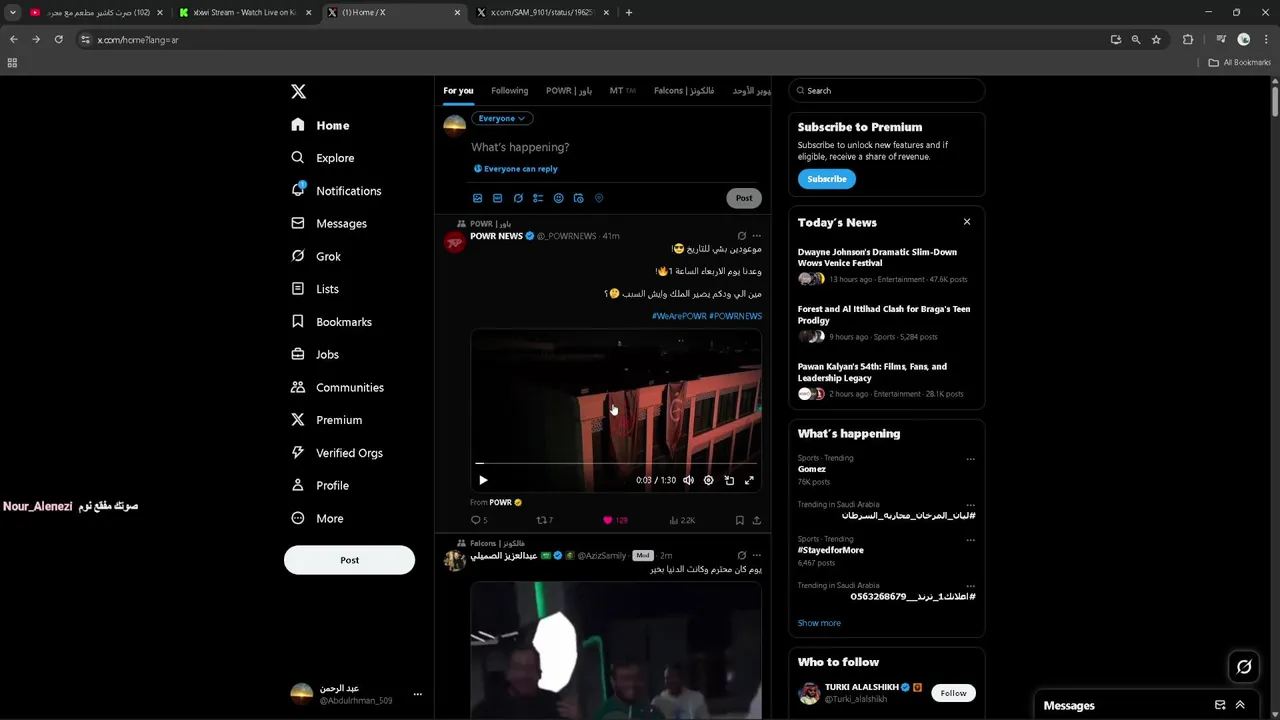Screen dimensions: 1280x720
Task: Follow TURKI ALALSHIKH
Action: (953, 693)
